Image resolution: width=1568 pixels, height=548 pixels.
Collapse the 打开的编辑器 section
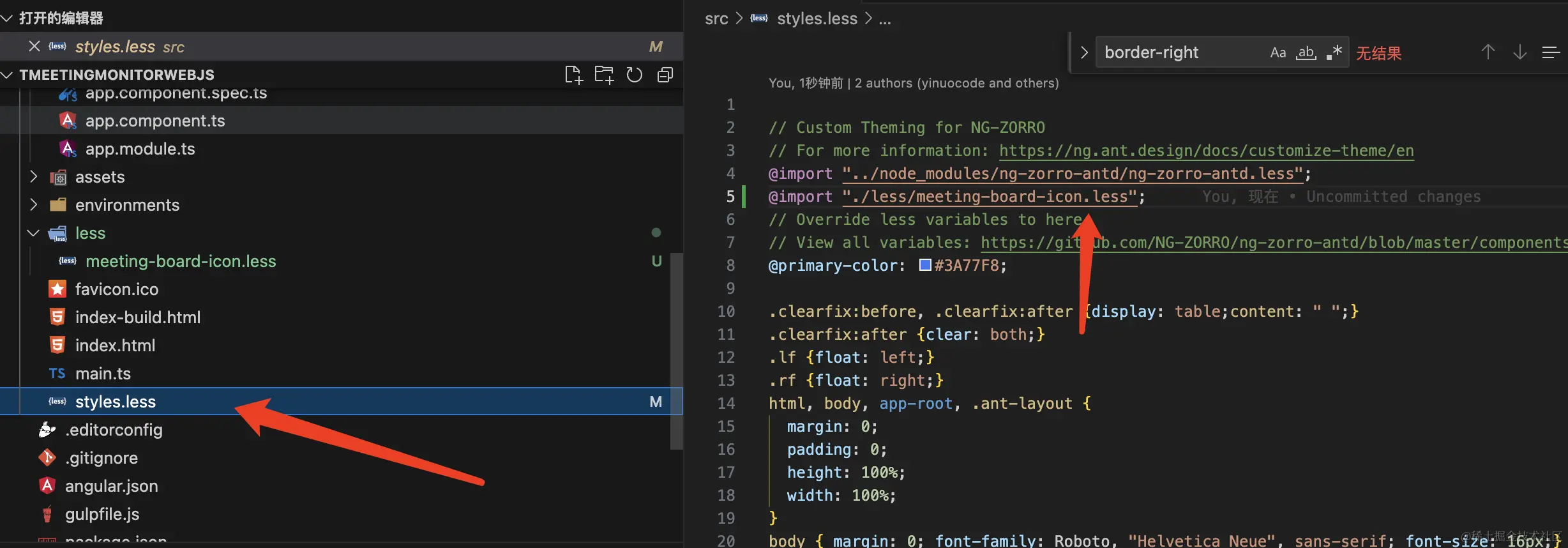point(6,18)
